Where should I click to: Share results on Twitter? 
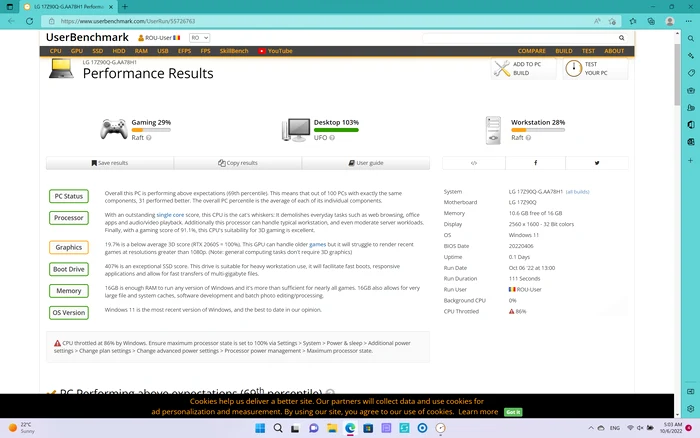pyautogui.click(x=597, y=163)
